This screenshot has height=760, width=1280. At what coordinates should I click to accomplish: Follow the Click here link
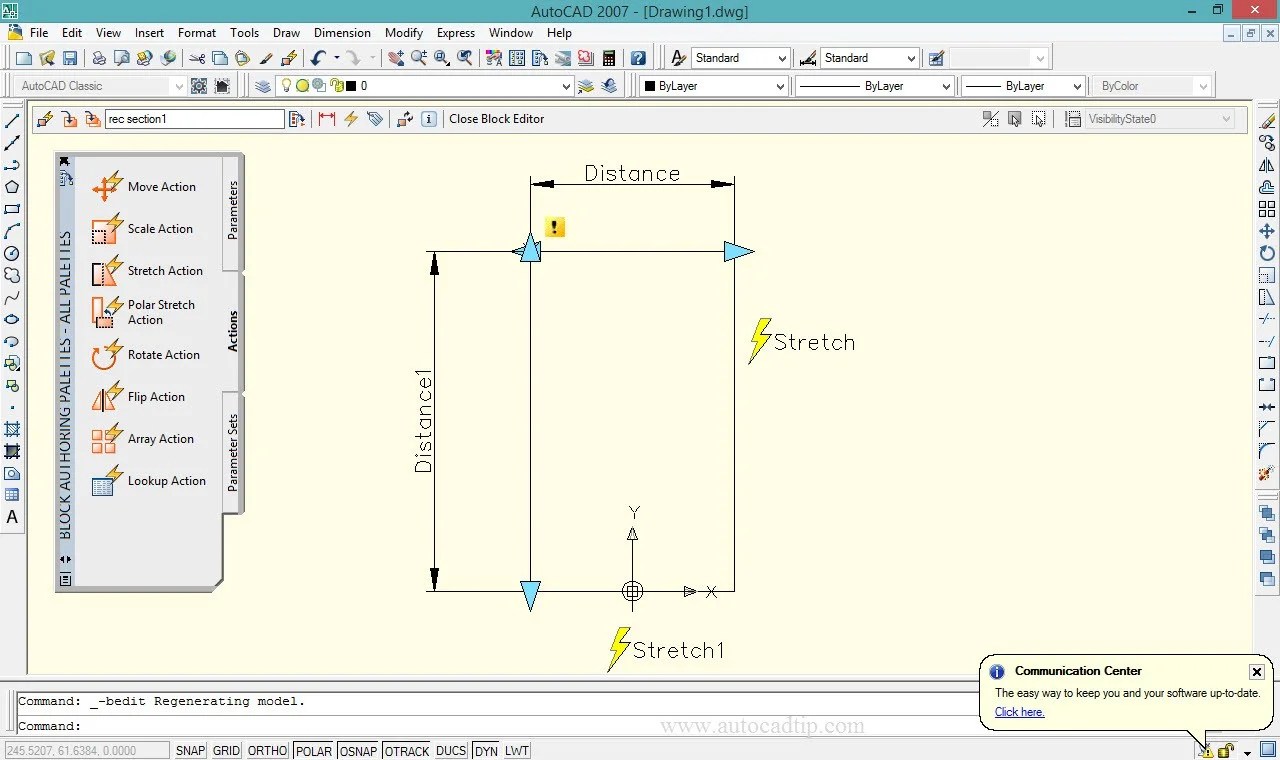click(1020, 712)
